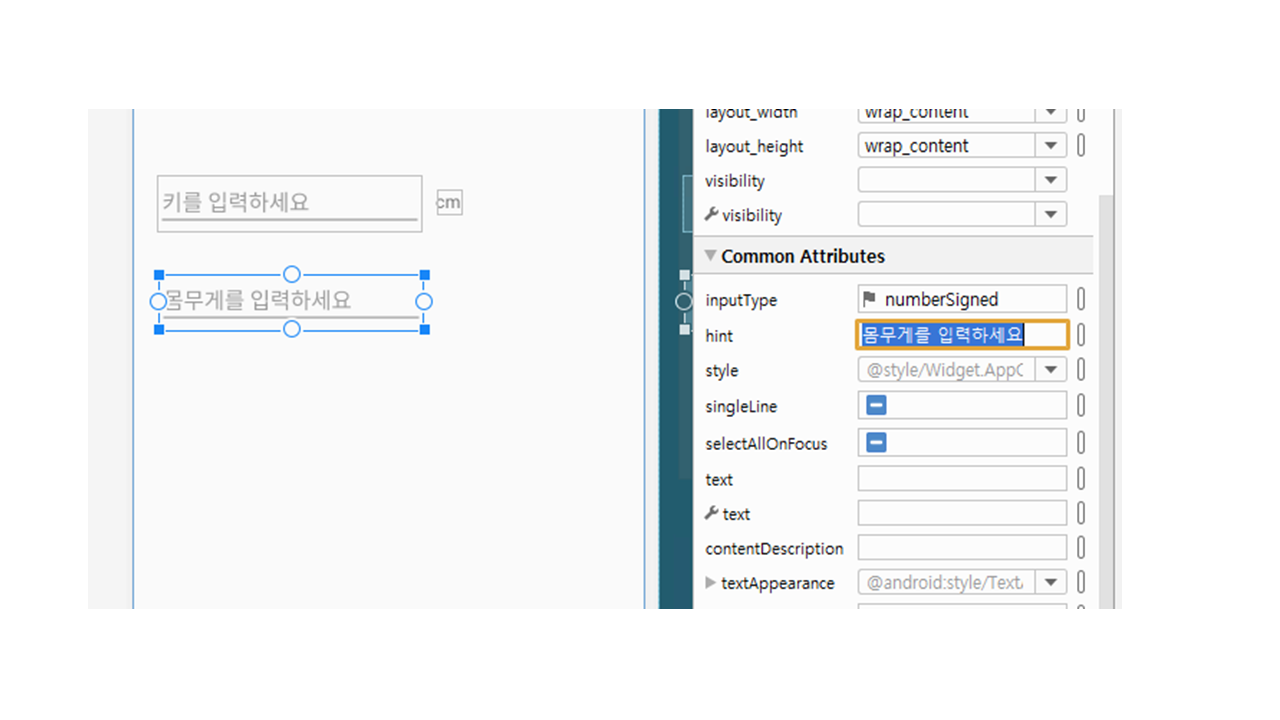Click the resource picker button beside layout_height
The height and width of the screenshot is (720, 1280).
click(1081, 146)
